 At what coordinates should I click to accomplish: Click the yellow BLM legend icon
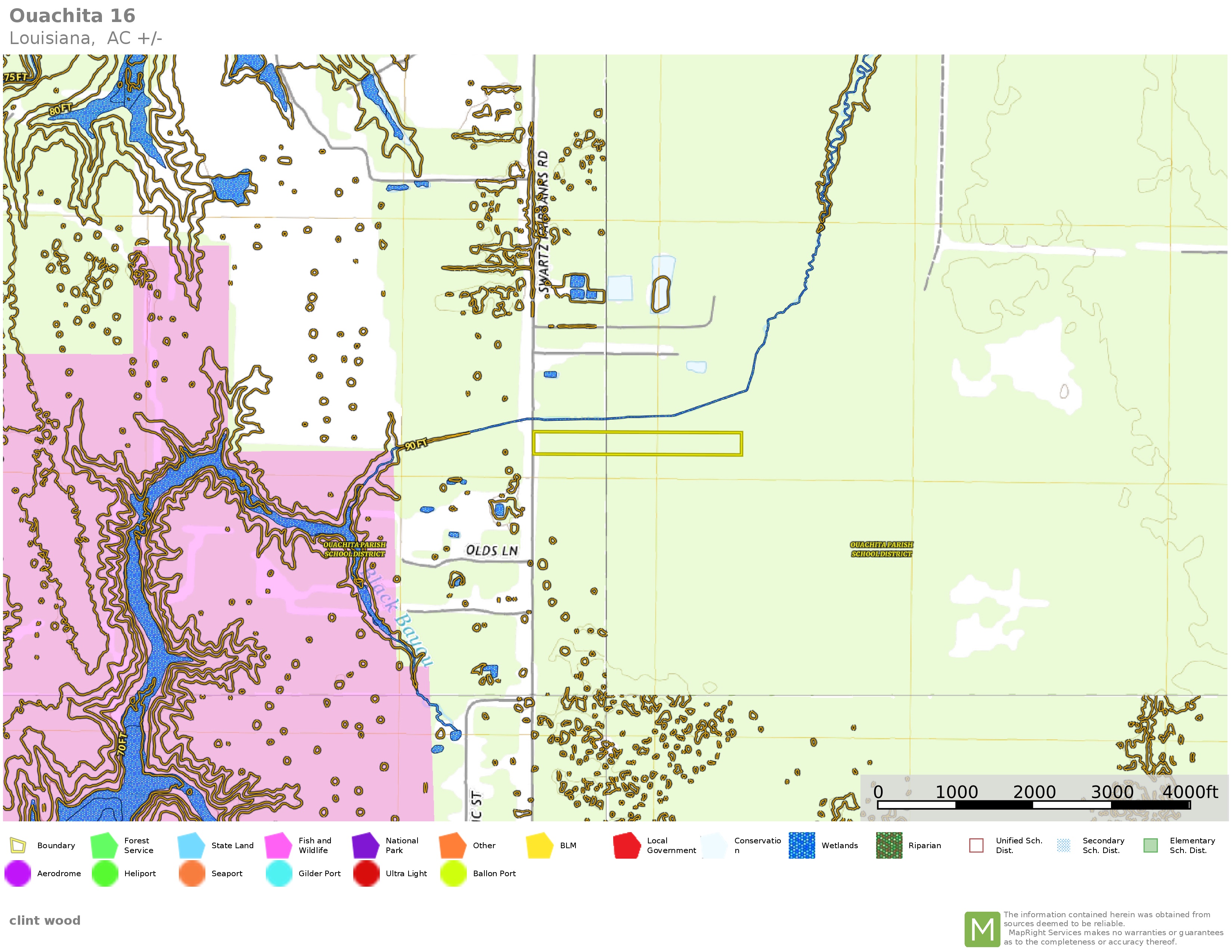pos(539,845)
